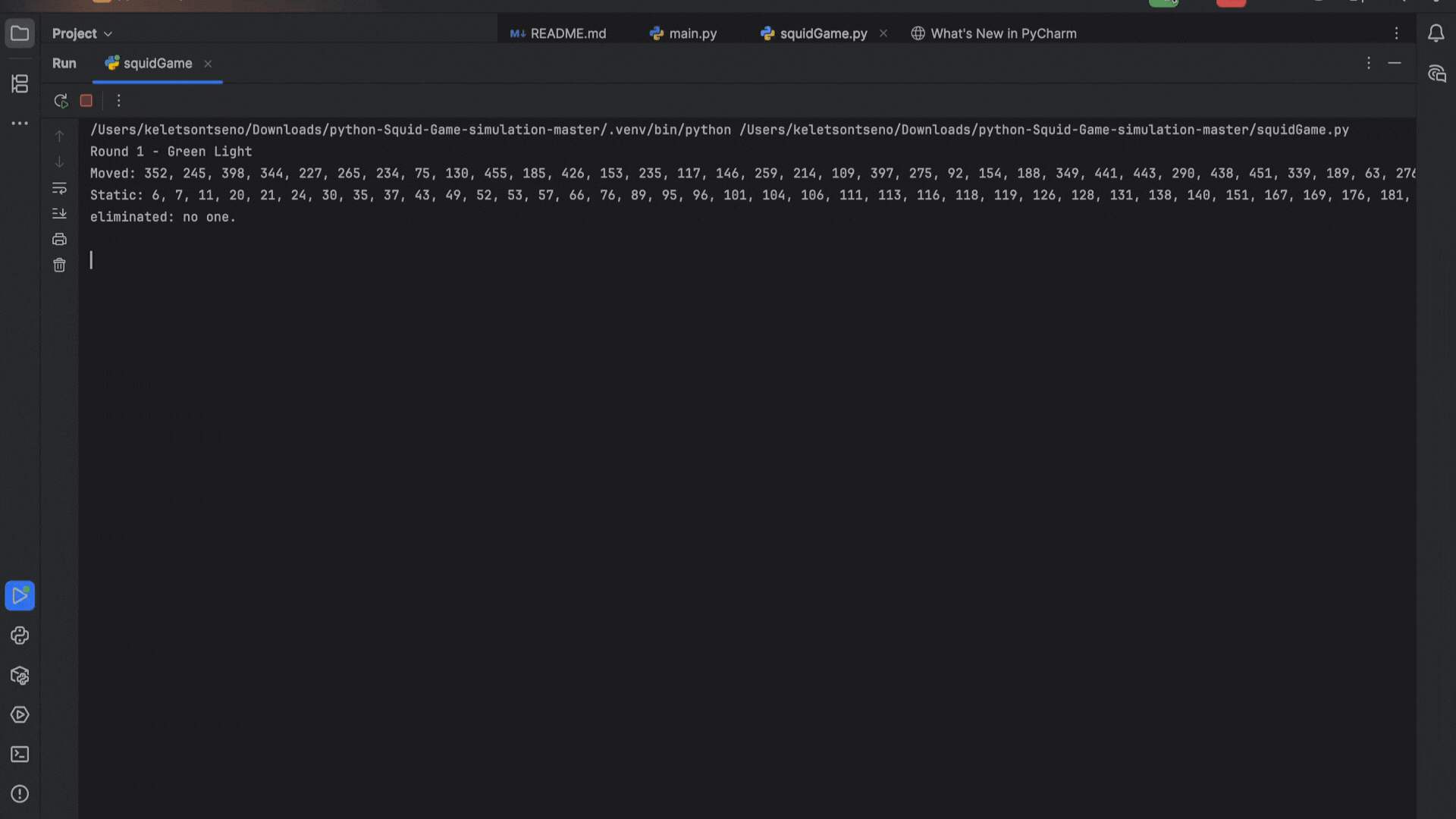The height and width of the screenshot is (819, 1456).
Task: Print the console output
Action: pyautogui.click(x=59, y=240)
